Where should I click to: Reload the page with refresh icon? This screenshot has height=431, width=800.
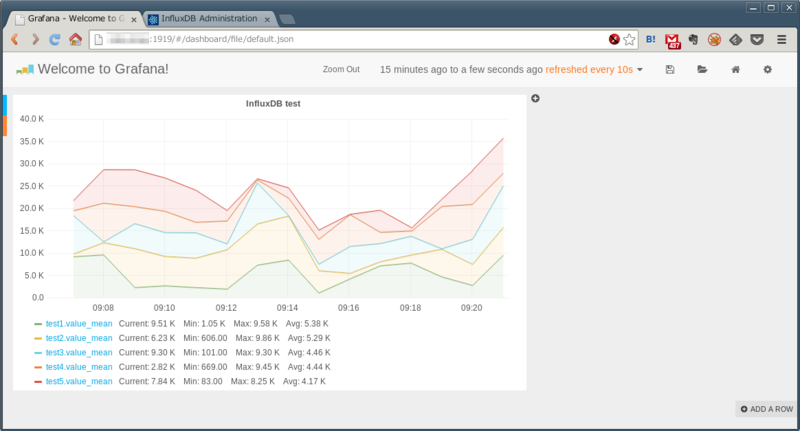pos(55,39)
